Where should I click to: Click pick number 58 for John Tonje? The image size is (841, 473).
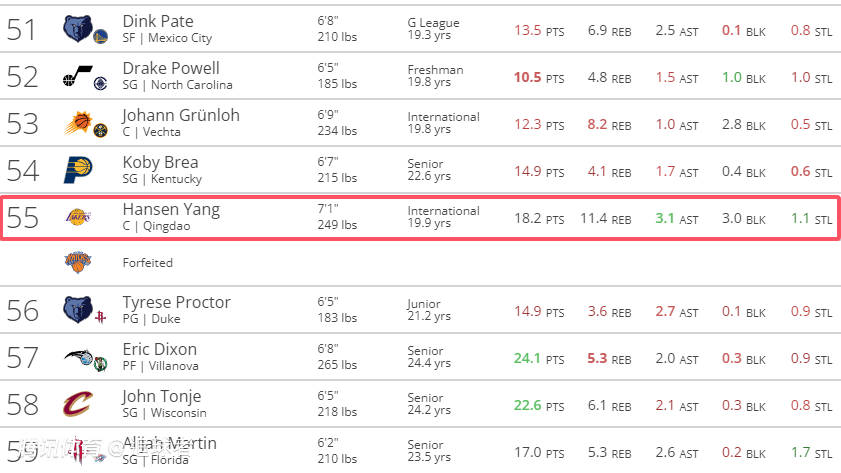(22, 404)
